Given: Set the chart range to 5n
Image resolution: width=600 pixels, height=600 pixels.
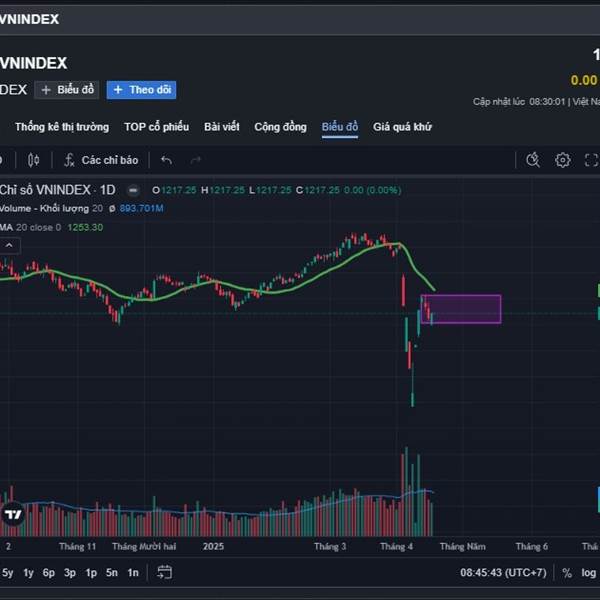Looking at the screenshot, I should 112,572.
